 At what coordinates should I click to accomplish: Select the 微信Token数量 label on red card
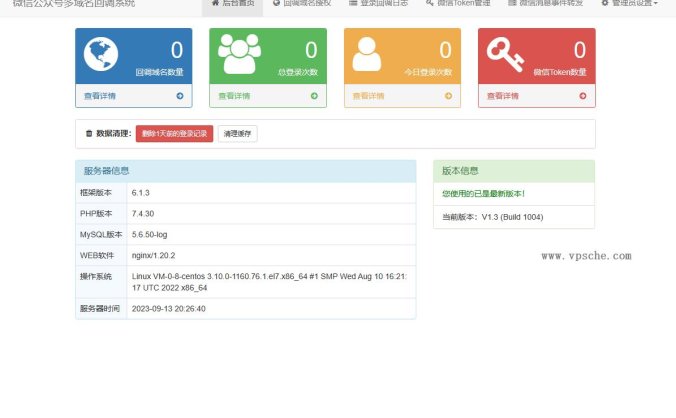coord(560,72)
